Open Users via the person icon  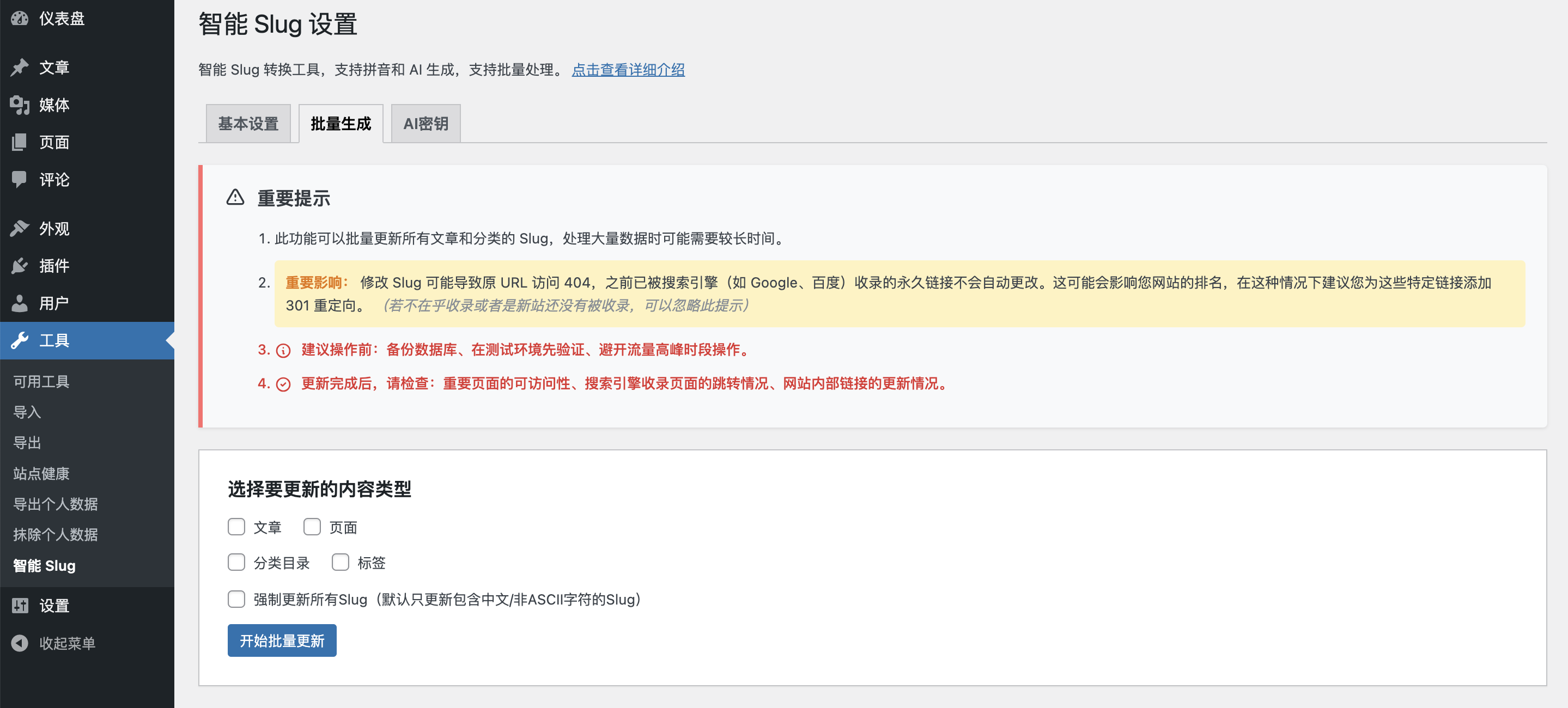[x=20, y=303]
